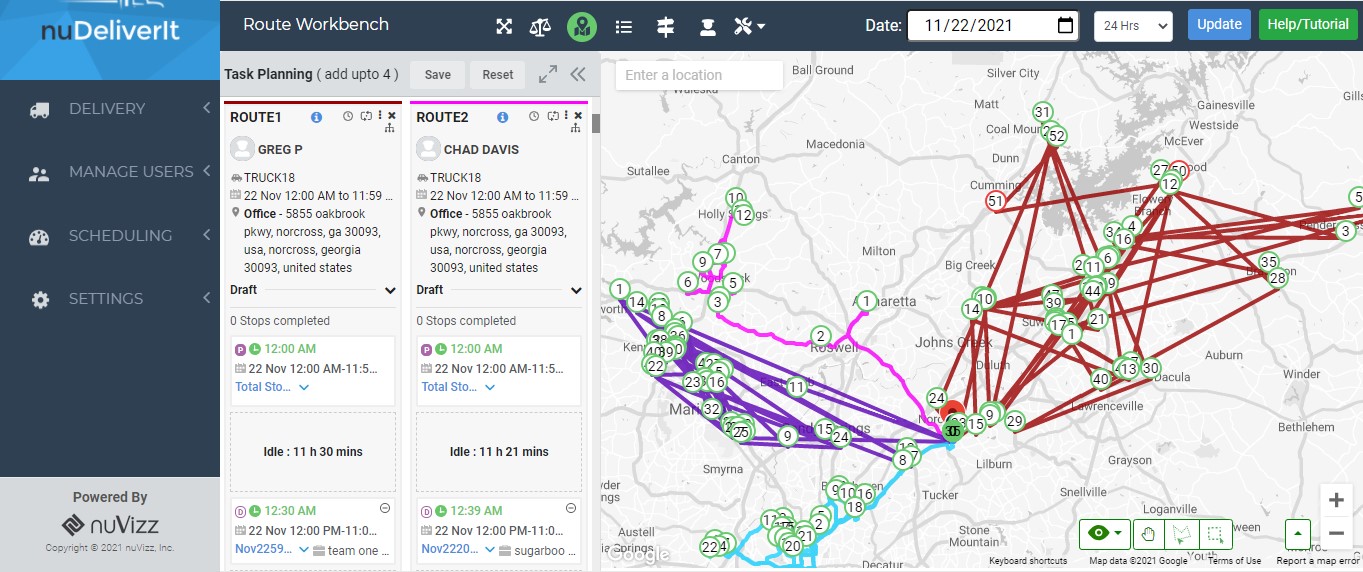Remove ROUTE2 with the x icon

click(578, 116)
